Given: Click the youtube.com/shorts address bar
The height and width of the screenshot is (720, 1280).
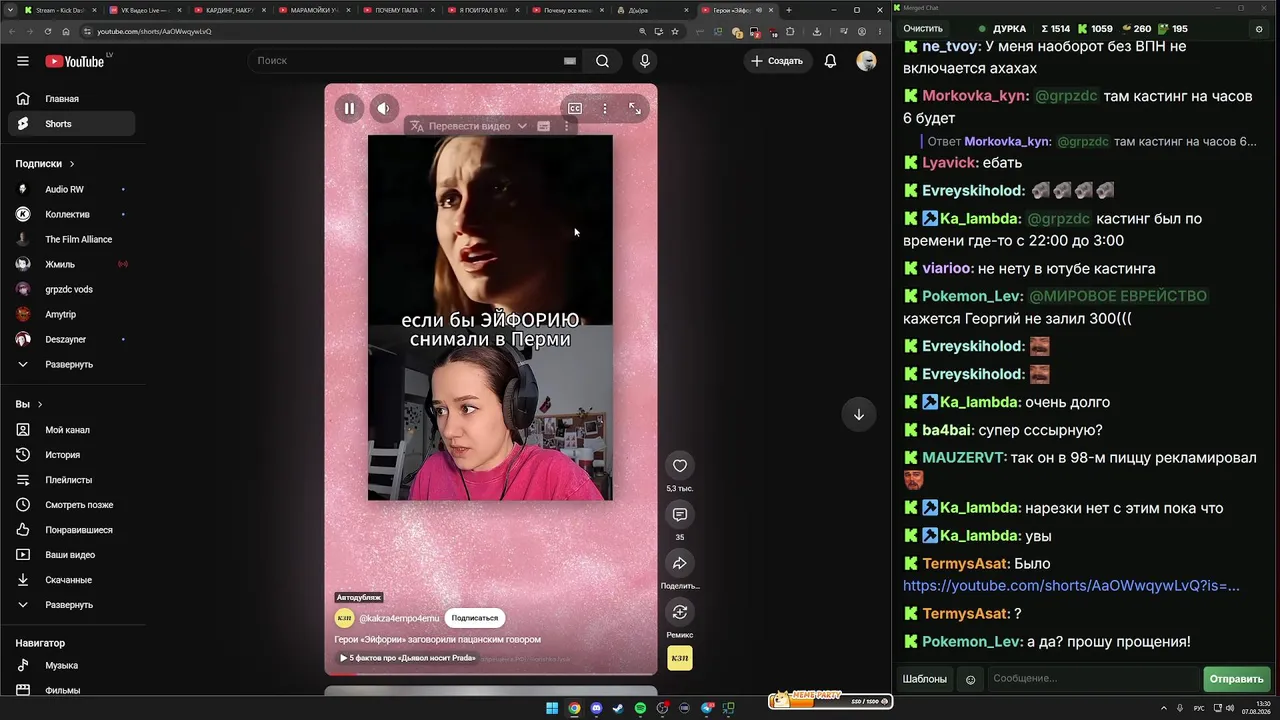Looking at the screenshot, I should 360,31.
